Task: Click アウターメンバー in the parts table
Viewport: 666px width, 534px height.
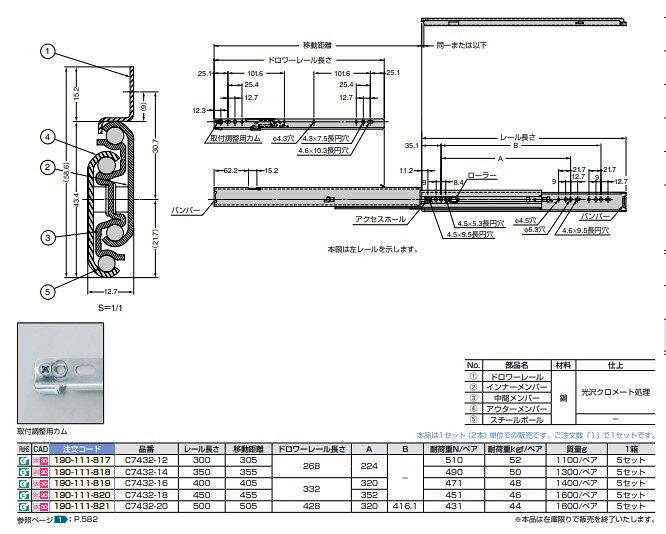Action: click(x=516, y=409)
